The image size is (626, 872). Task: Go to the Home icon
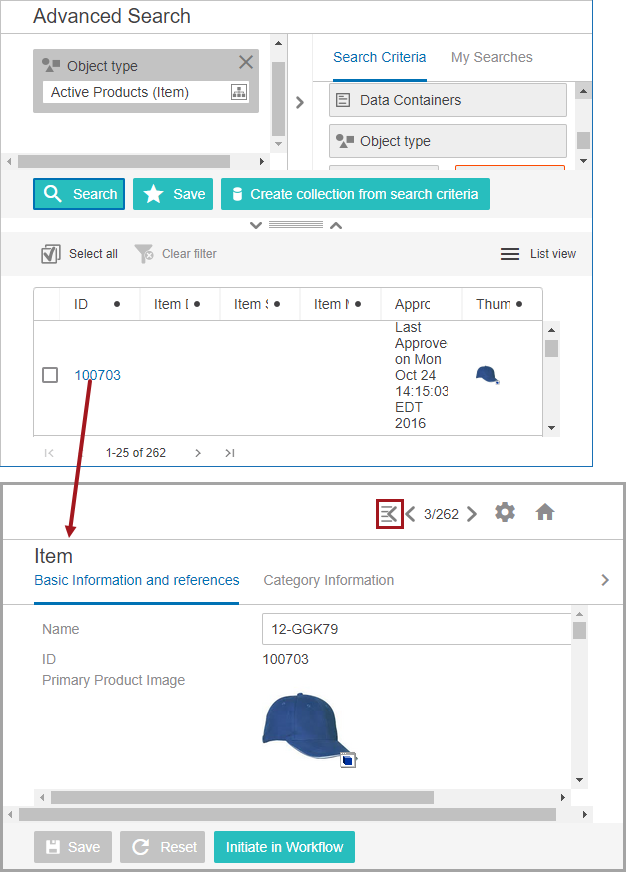[545, 512]
